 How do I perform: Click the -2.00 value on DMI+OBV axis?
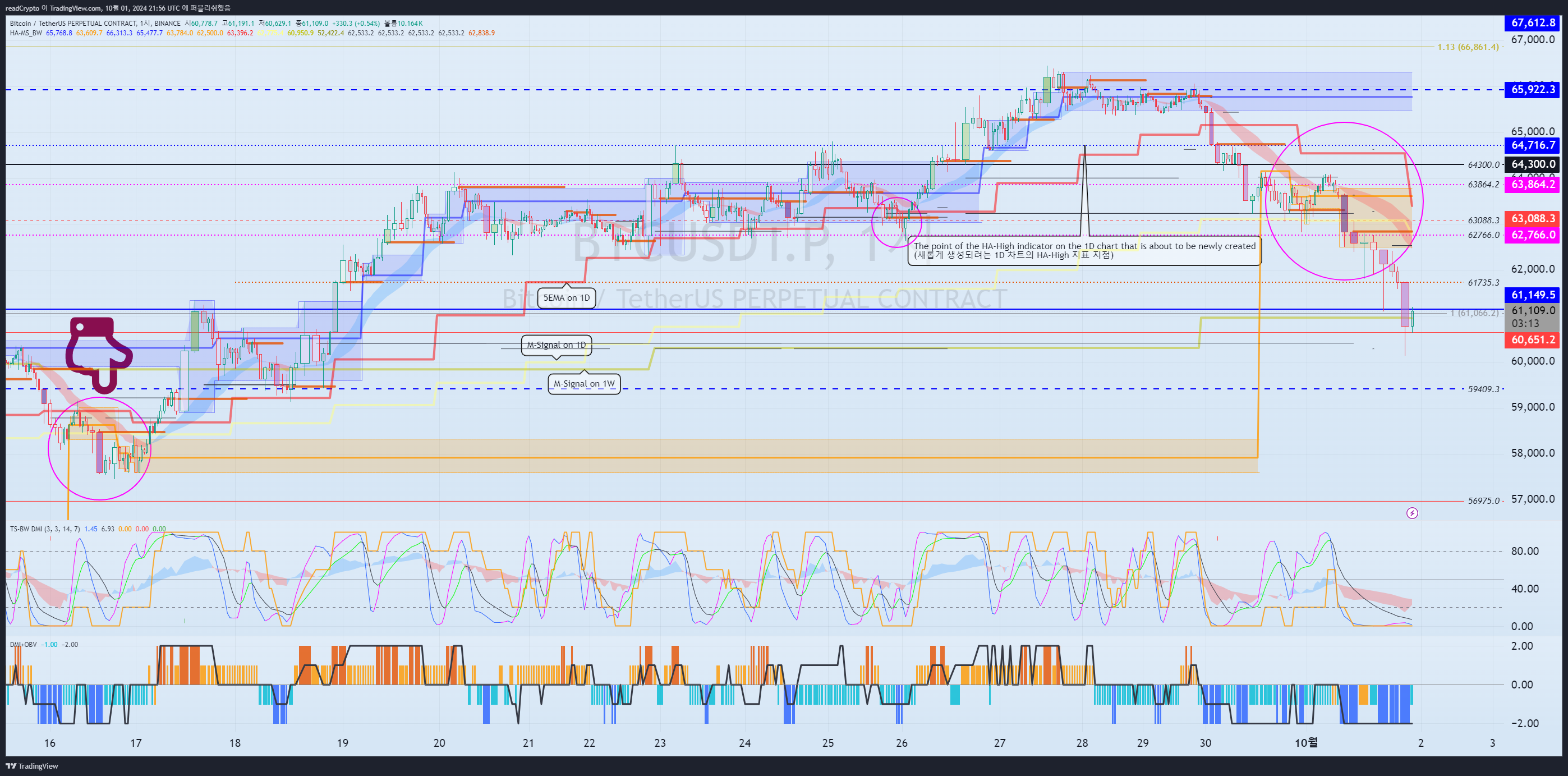pyautogui.click(x=1524, y=724)
